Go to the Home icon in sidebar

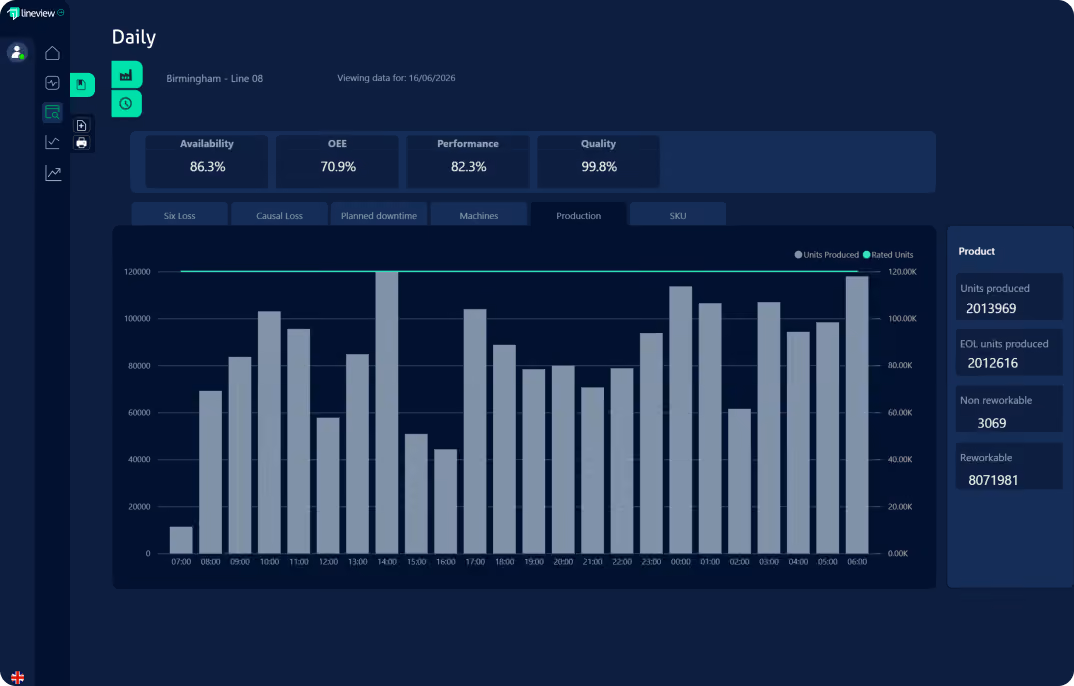click(x=52, y=53)
